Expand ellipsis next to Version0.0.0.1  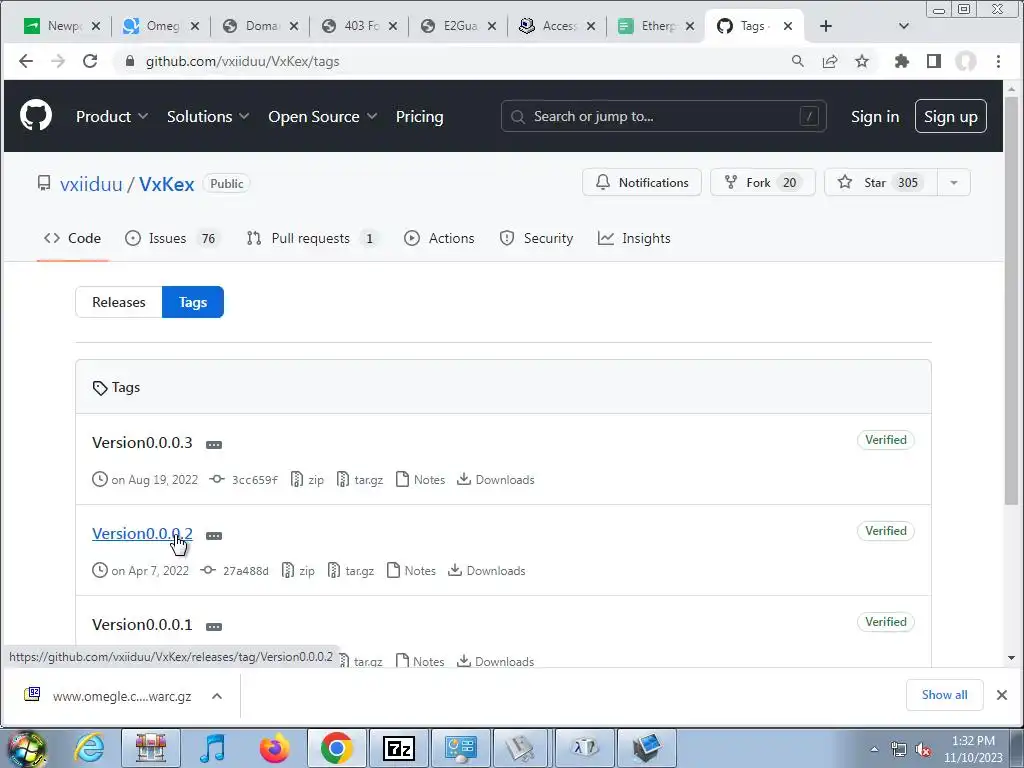(214, 626)
